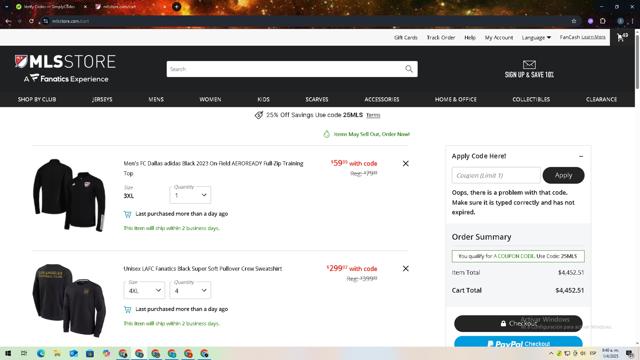This screenshot has width=640, height=360.
Task: Open the Scarves menu
Action: tap(317, 99)
